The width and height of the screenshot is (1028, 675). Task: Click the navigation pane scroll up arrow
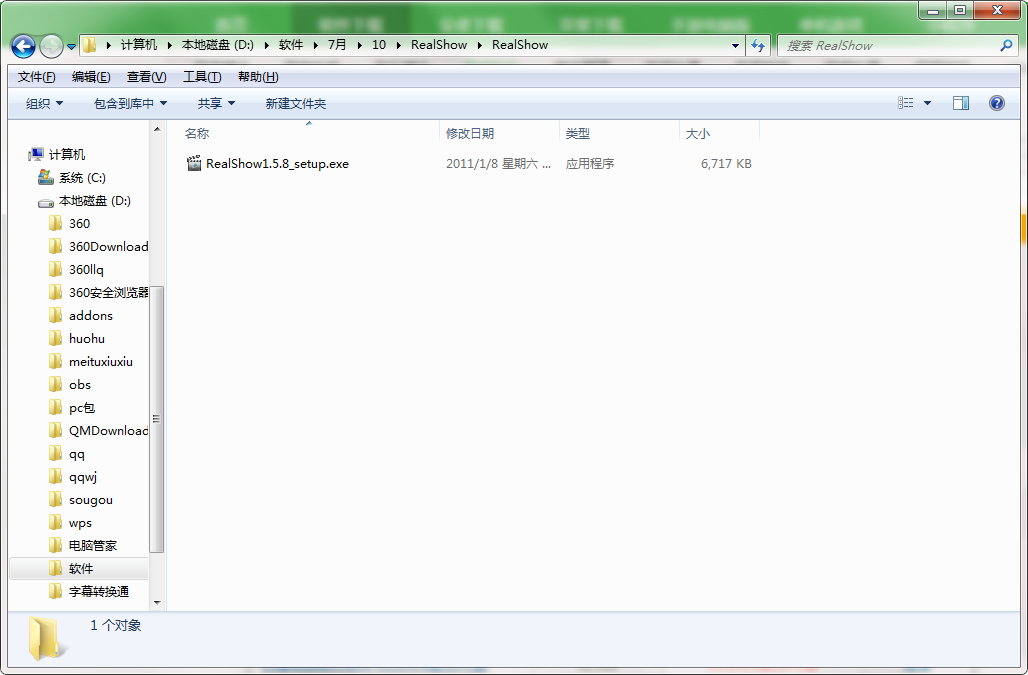point(157,130)
